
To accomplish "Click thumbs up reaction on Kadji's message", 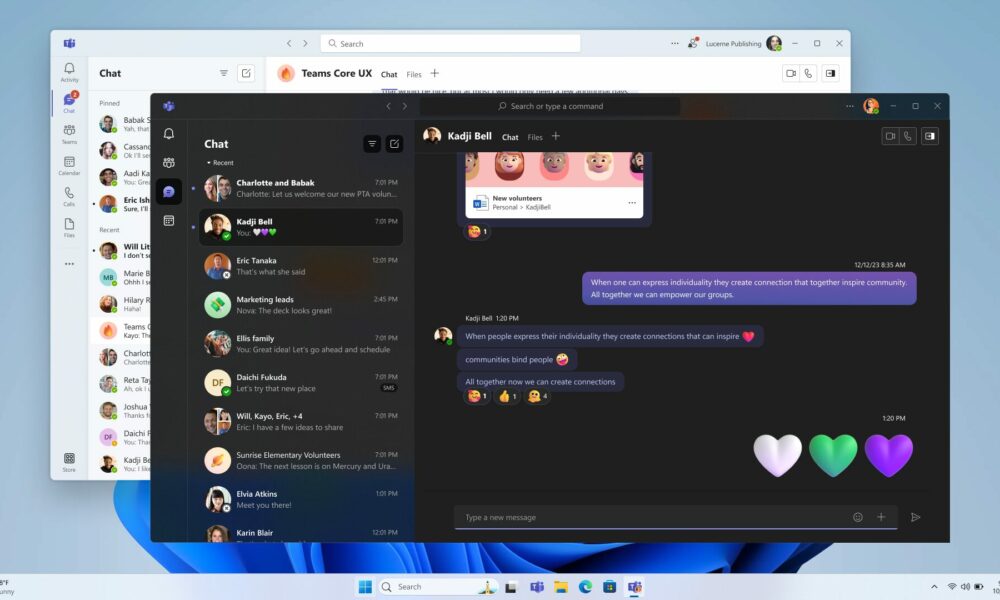I will click(x=507, y=397).
